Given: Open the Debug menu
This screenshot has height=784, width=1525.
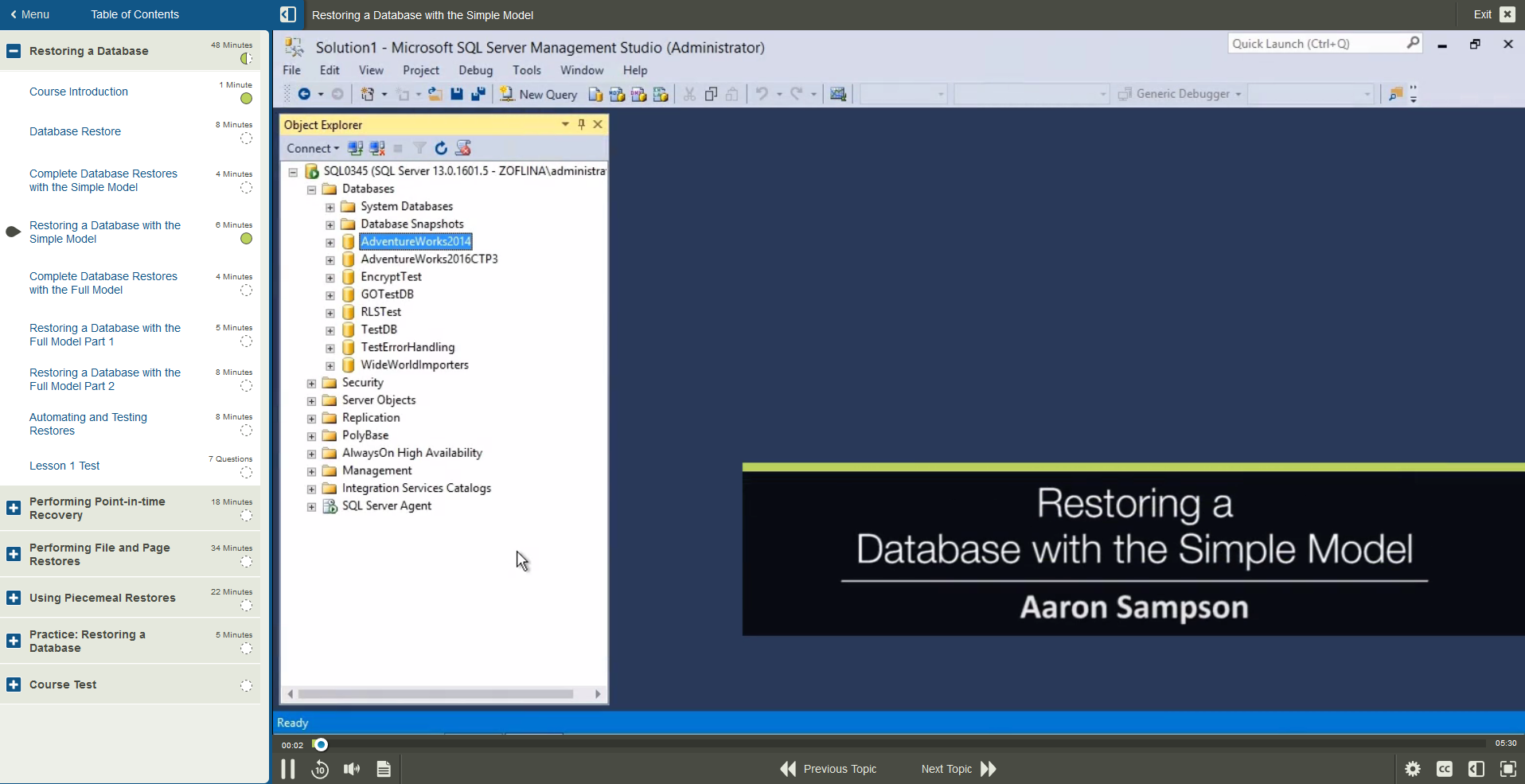Looking at the screenshot, I should pyautogui.click(x=475, y=70).
